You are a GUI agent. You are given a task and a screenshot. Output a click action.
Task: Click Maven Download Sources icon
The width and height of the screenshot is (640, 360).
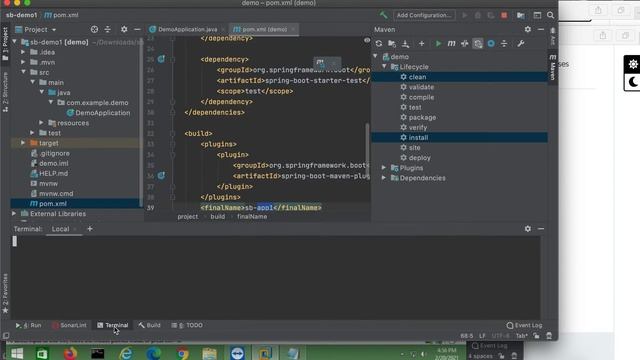pyautogui.click(x=405, y=43)
